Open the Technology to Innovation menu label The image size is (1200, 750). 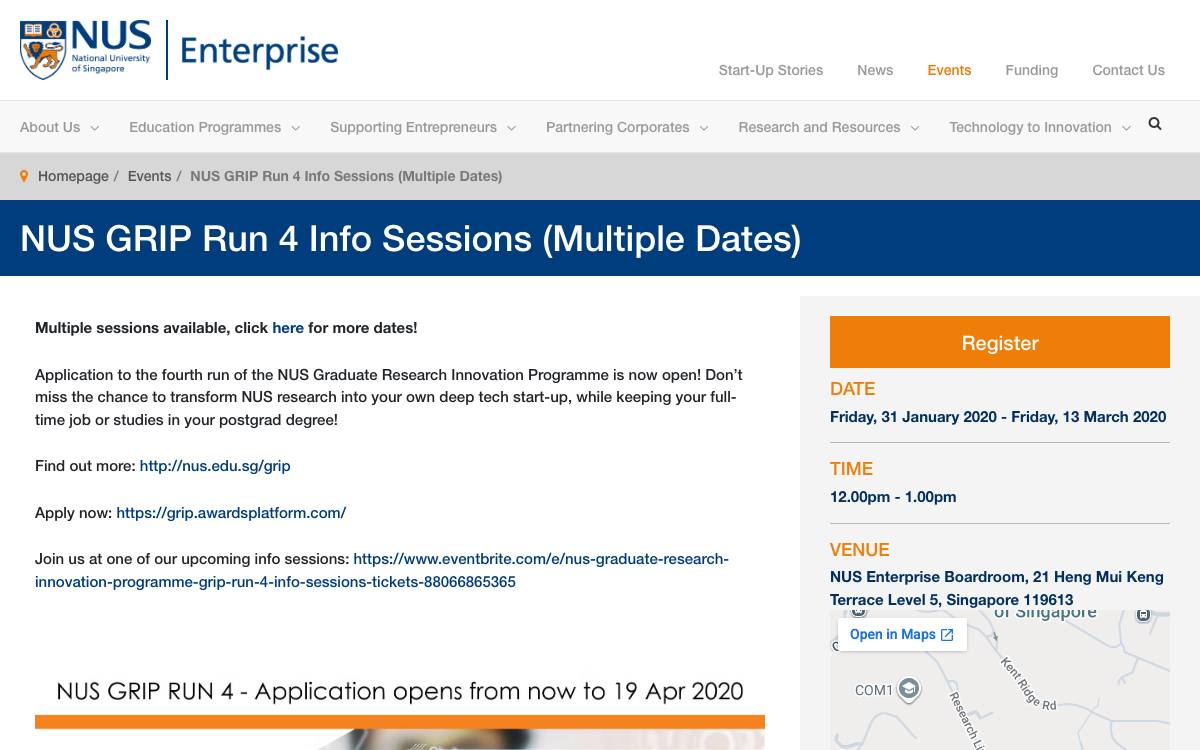1030,127
